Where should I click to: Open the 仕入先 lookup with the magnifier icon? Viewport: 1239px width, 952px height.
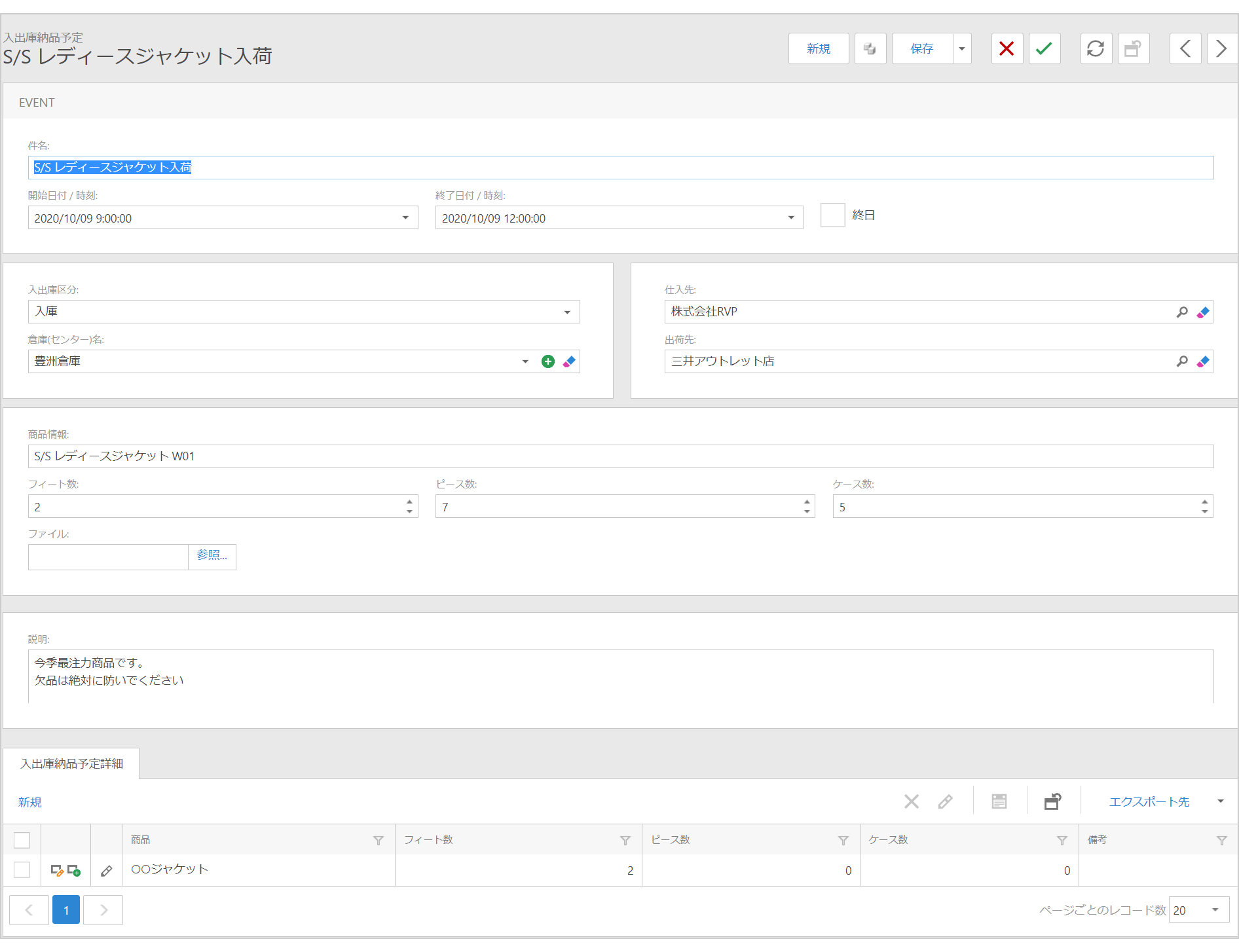[x=1182, y=312]
